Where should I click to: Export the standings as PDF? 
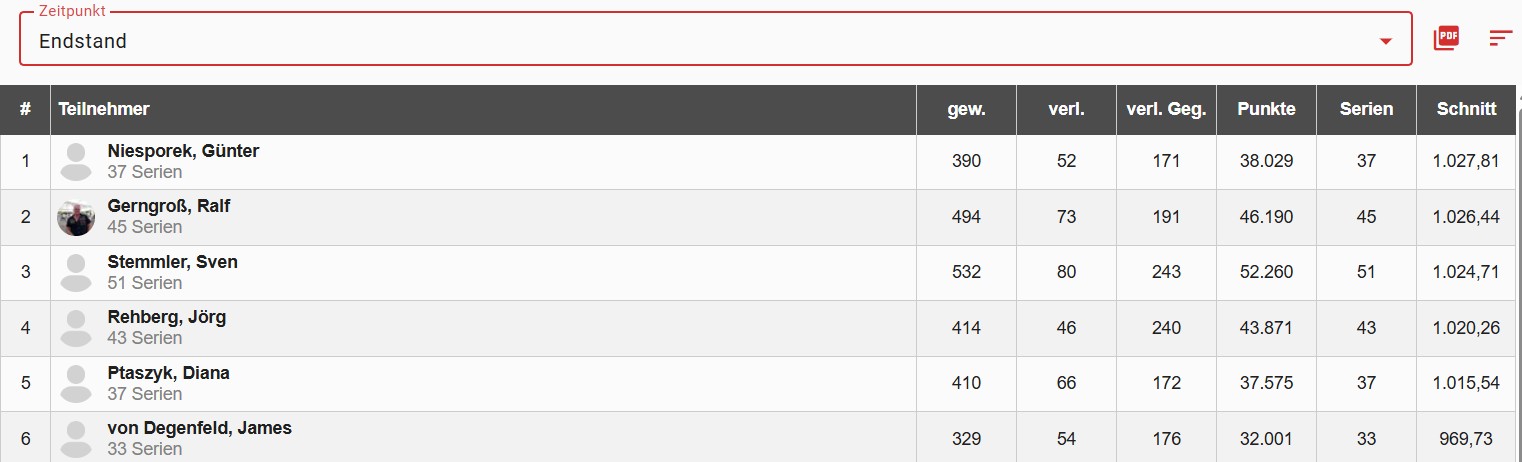coord(1446,39)
